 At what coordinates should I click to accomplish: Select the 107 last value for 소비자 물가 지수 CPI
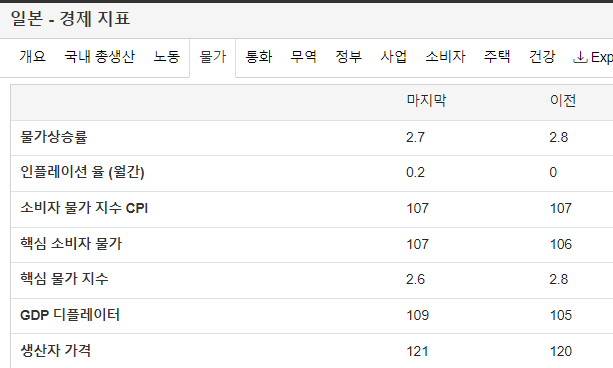(418, 208)
